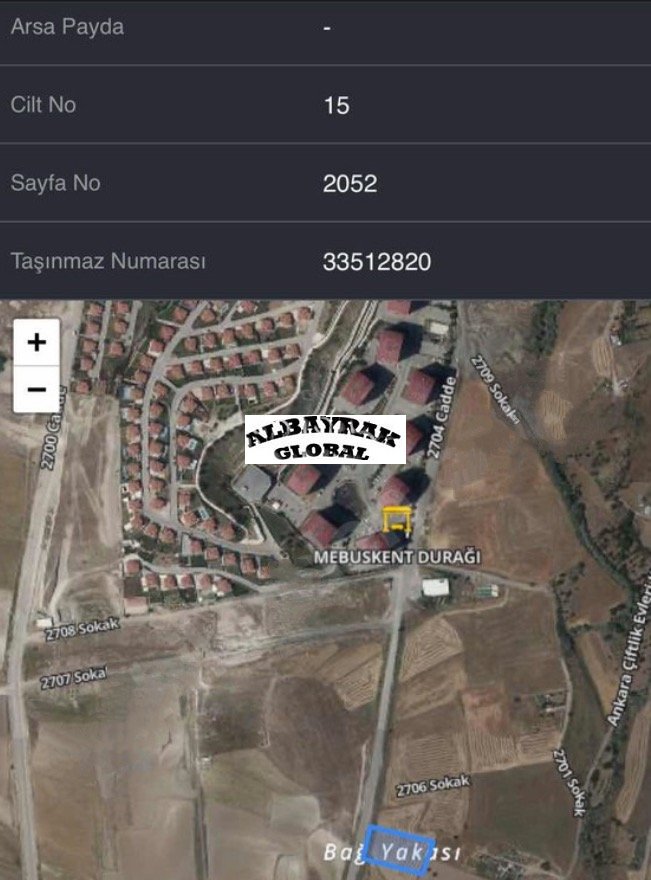Zoom in the map with plus button
This screenshot has width=651, height=880.
[36, 342]
